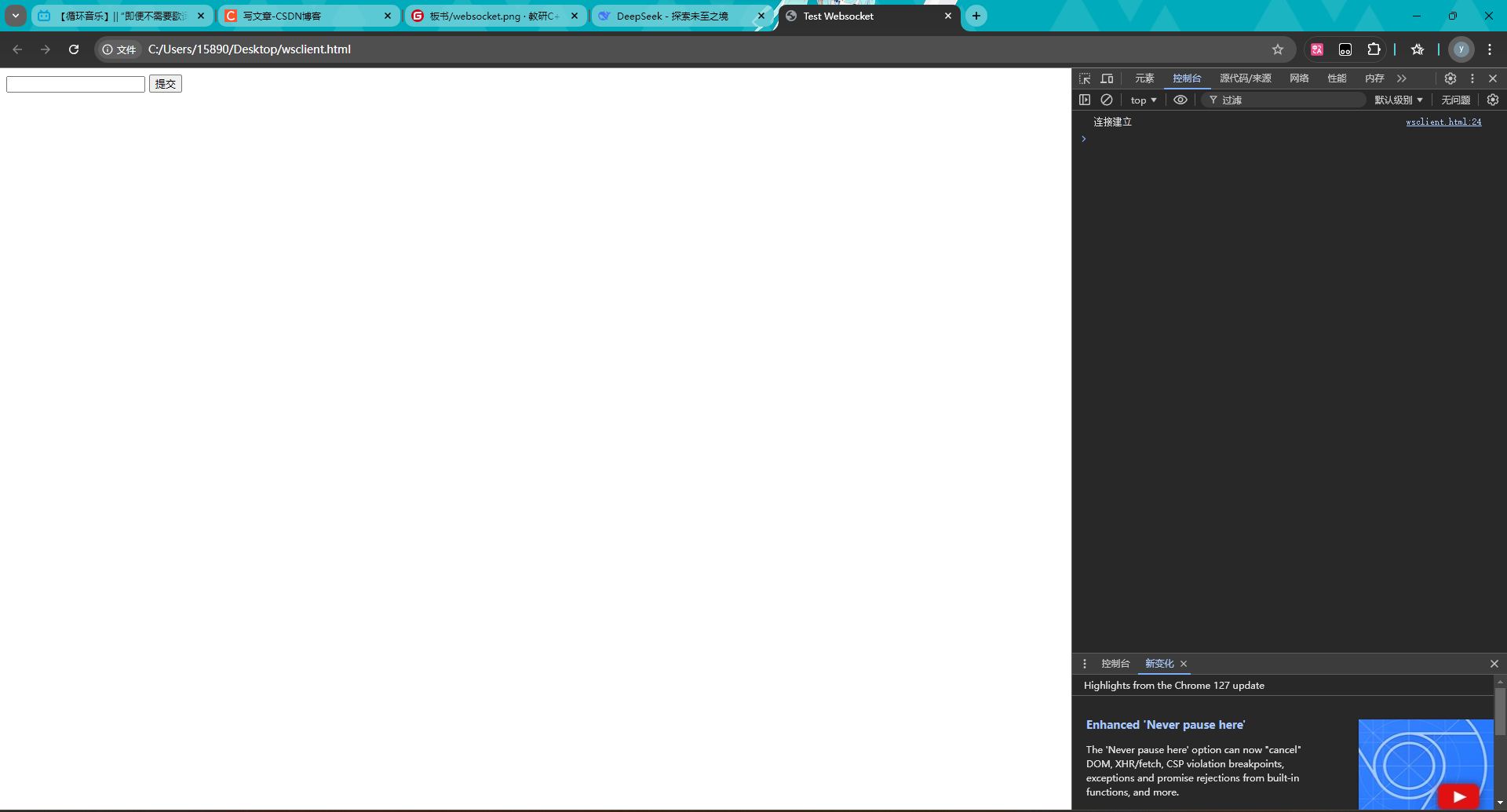Image resolution: width=1507 pixels, height=812 pixels.
Task: Bookmark this page with star icon
Action: click(x=1278, y=49)
